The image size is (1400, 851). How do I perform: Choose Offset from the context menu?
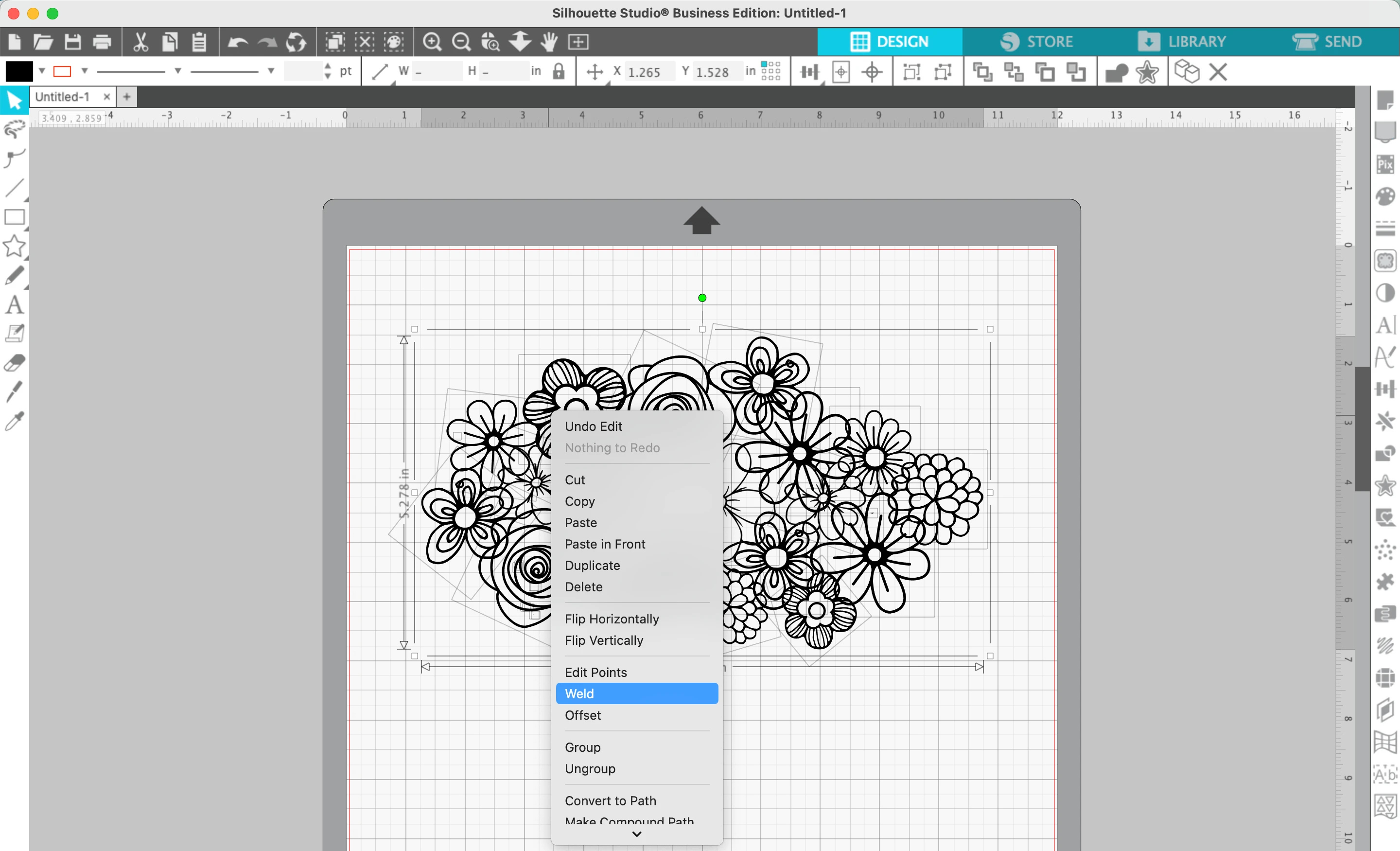[636, 715]
